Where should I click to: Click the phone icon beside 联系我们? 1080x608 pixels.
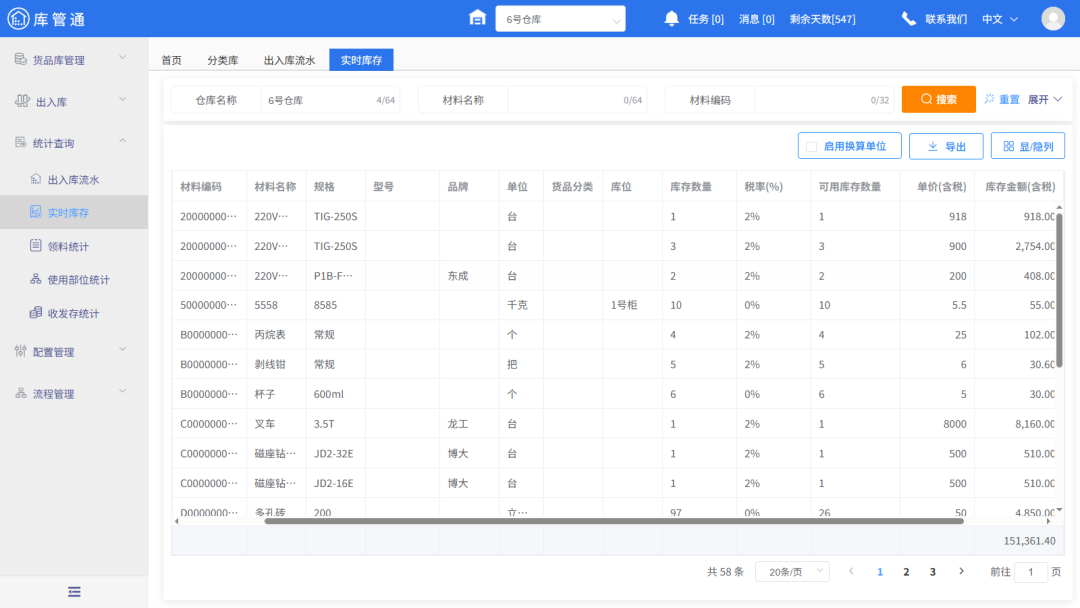pos(909,19)
